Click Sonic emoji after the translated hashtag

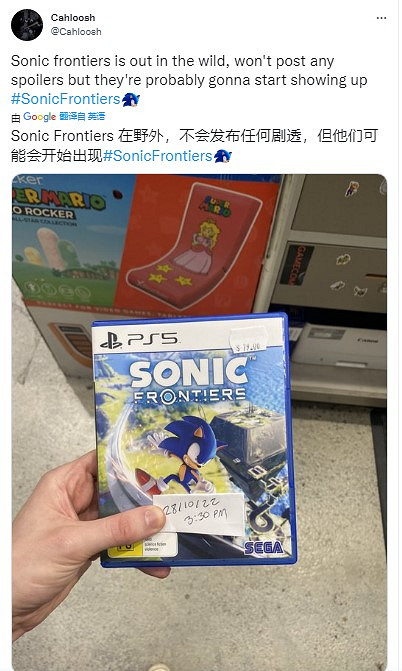point(223,156)
